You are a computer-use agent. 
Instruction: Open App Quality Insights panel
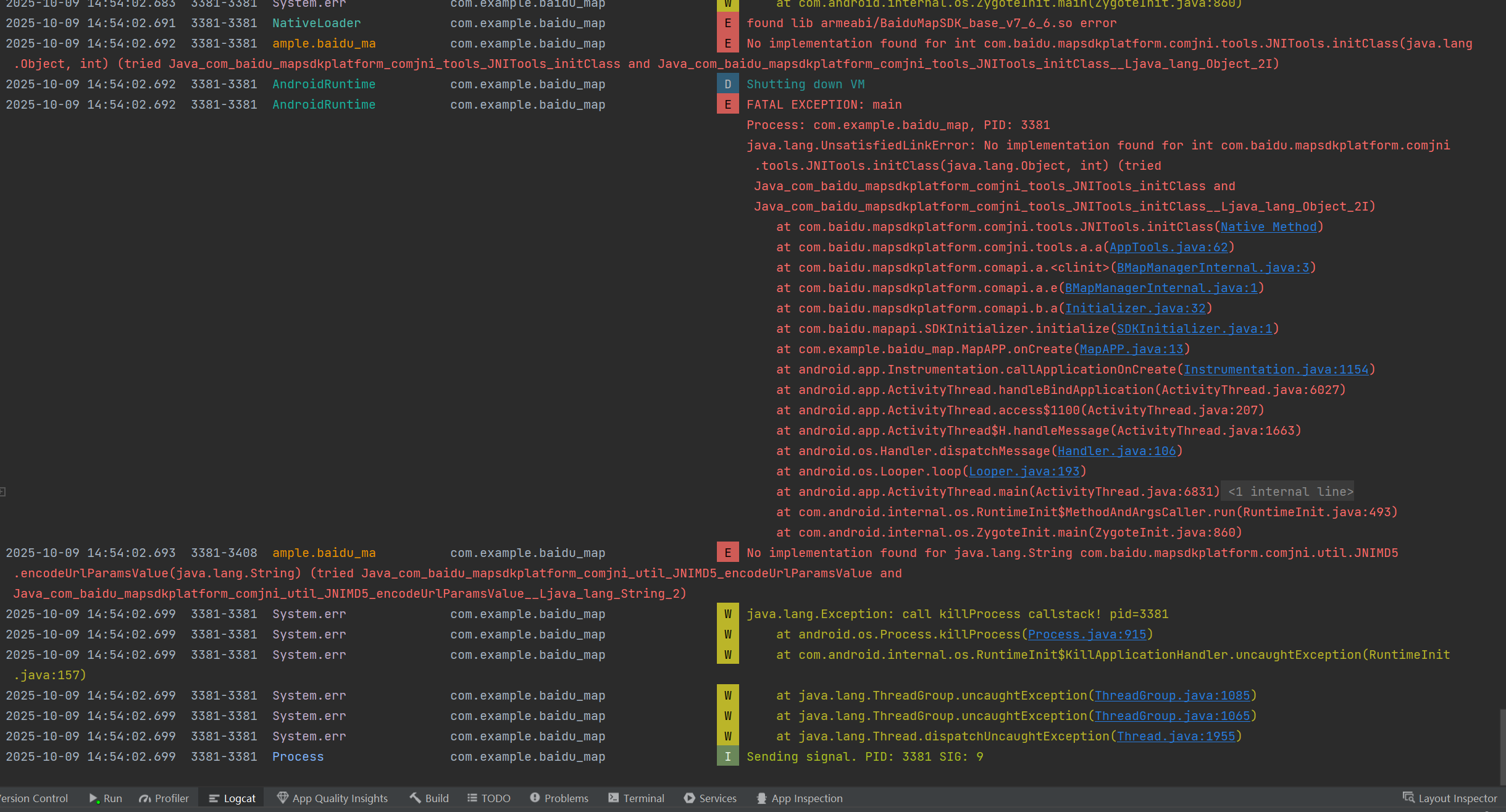(332, 798)
